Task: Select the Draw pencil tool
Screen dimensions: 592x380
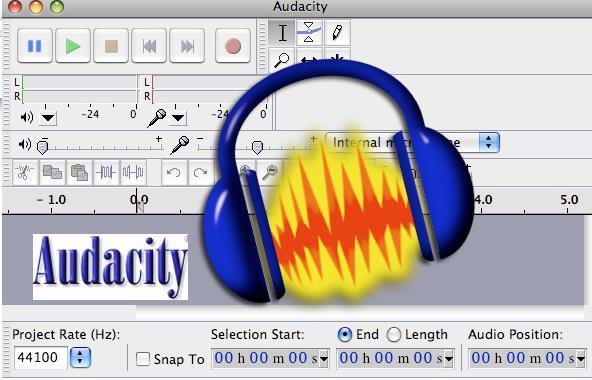Action: click(337, 32)
